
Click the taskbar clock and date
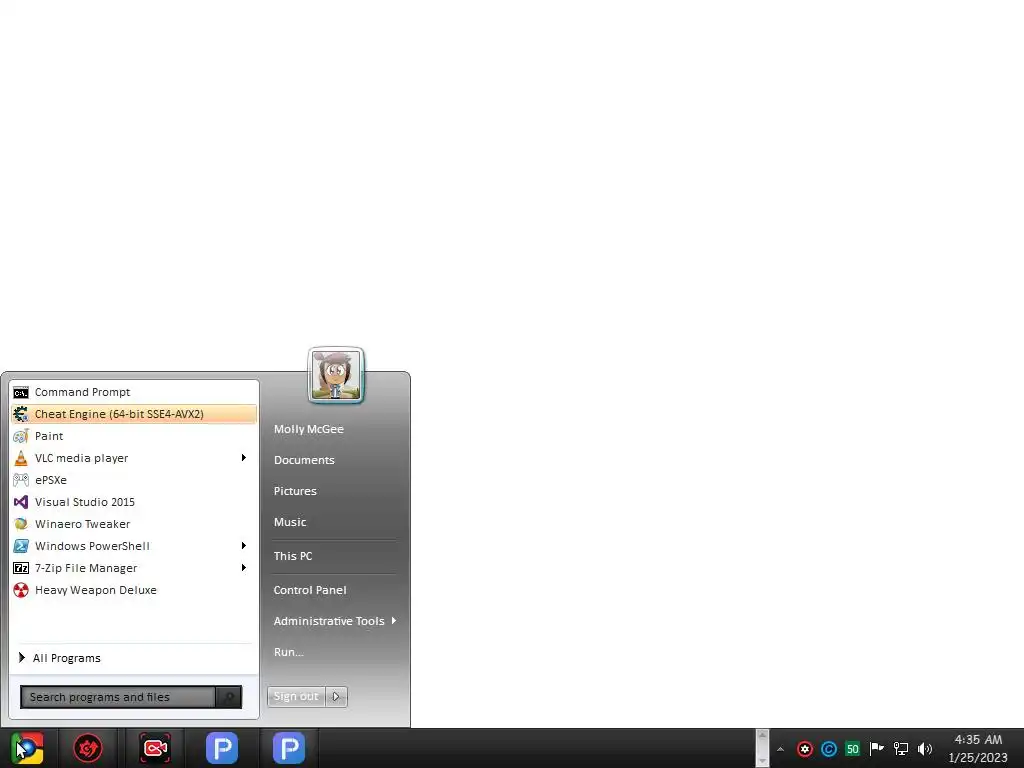tap(978, 748)
